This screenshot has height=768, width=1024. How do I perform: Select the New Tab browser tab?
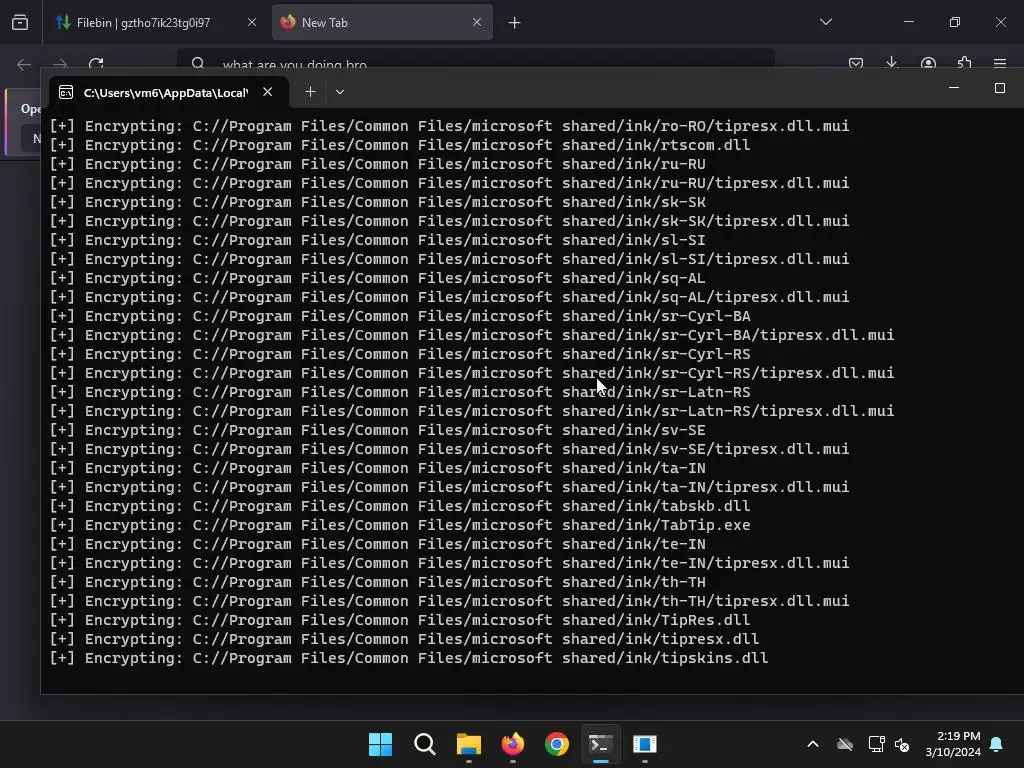[x=382, y=22]
